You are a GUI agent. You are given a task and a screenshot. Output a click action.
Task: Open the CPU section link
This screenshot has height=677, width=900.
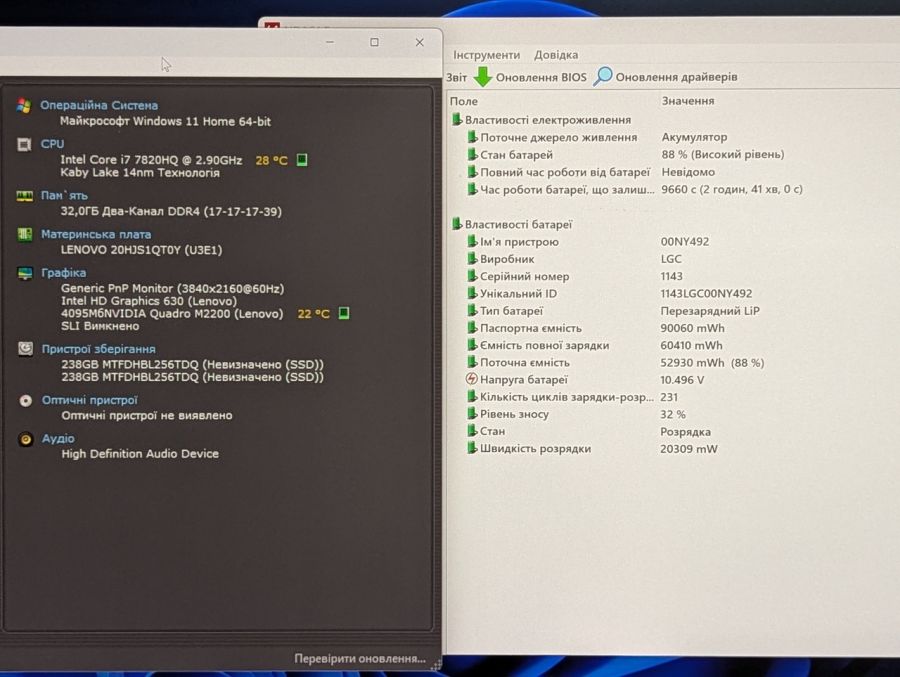52,144
